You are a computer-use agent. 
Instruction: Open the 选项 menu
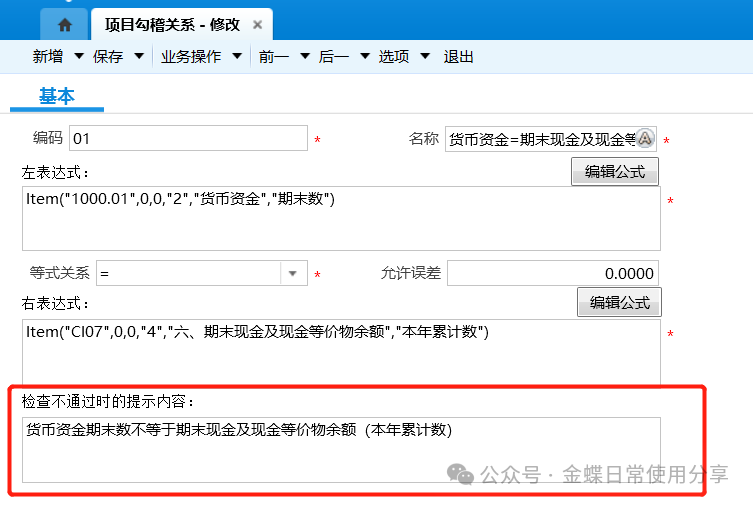(393, 57)
